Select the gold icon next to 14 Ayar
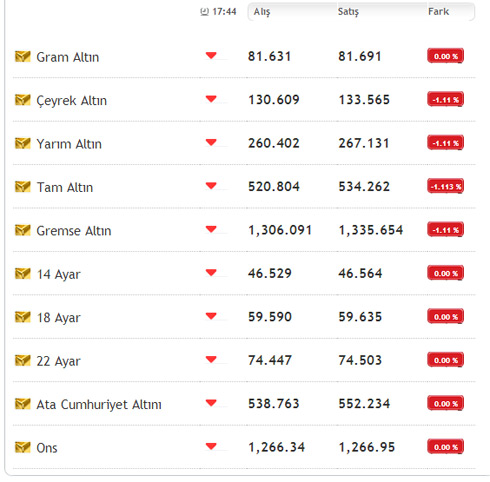 tap(23, 274)
